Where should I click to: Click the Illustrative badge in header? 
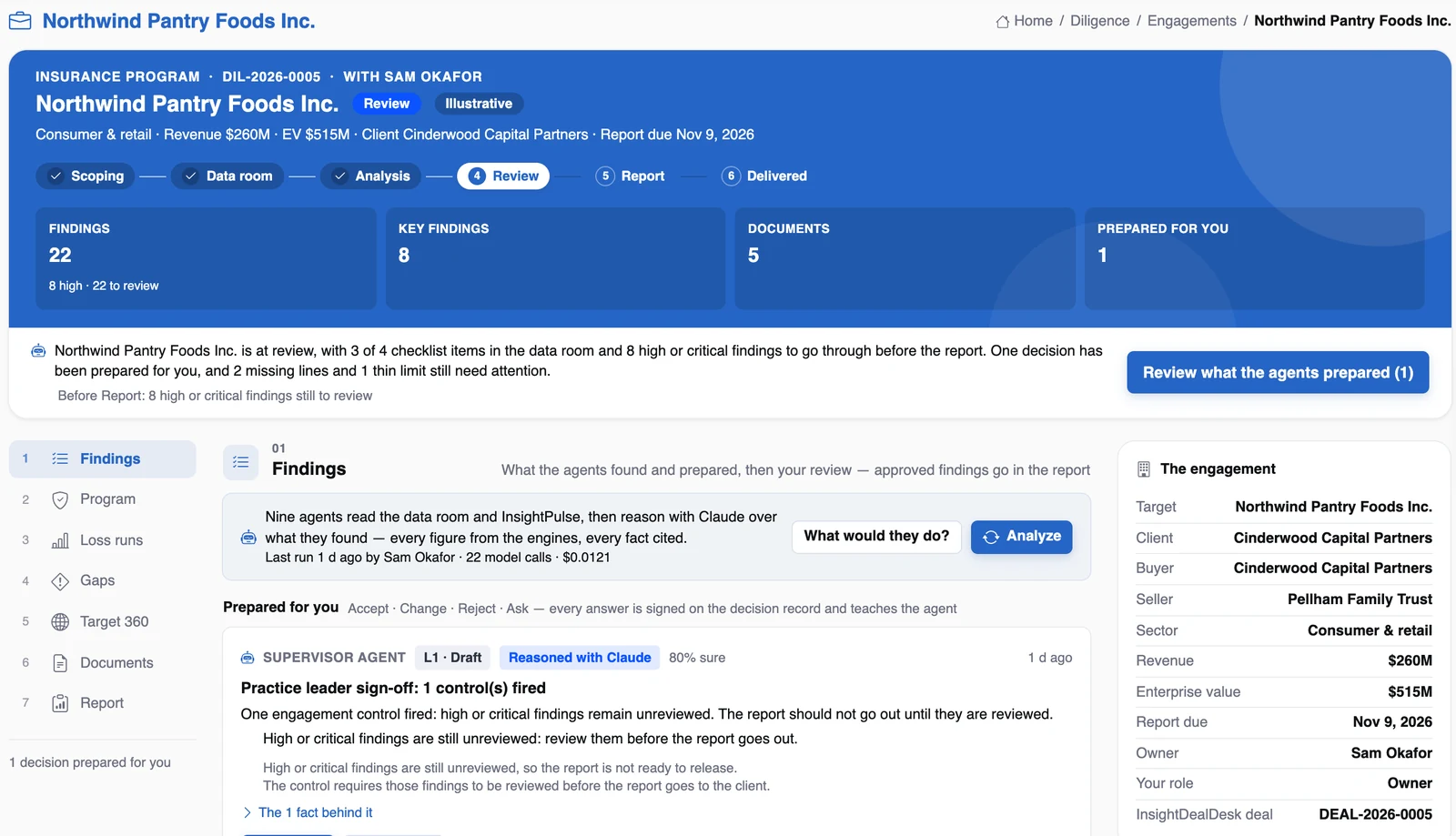point(479,104)
